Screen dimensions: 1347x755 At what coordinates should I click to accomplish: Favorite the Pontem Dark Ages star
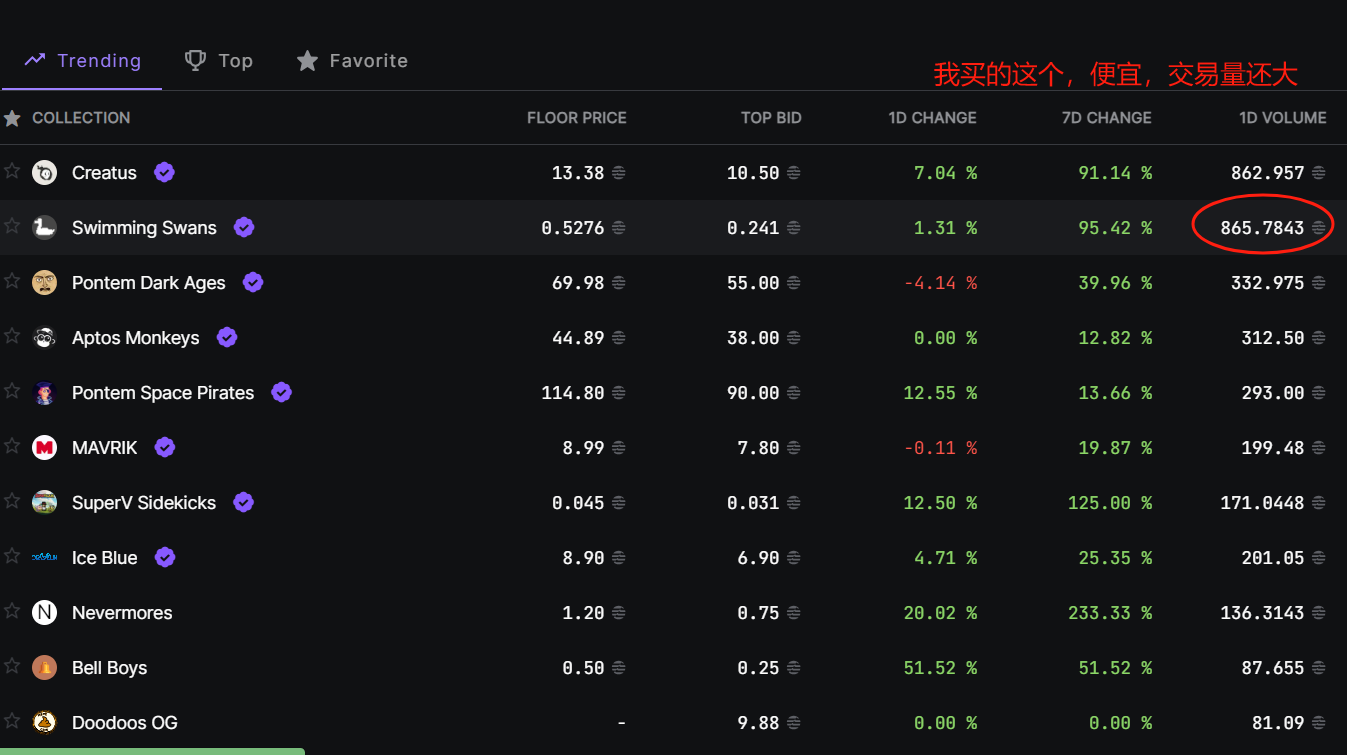[x=12, y=281]
